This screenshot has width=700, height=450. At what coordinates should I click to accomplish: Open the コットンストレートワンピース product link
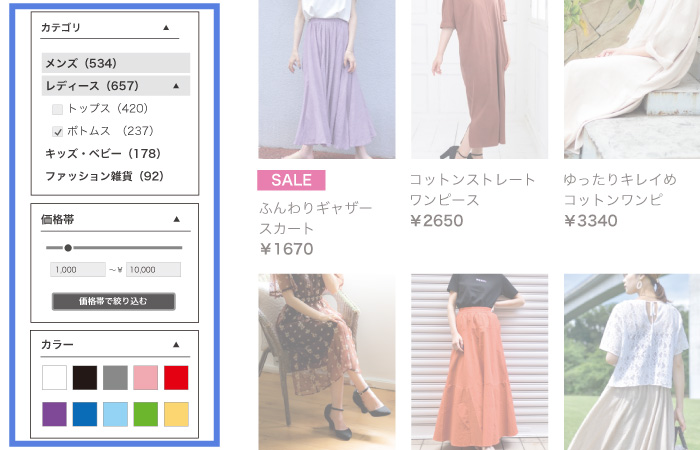472,190
